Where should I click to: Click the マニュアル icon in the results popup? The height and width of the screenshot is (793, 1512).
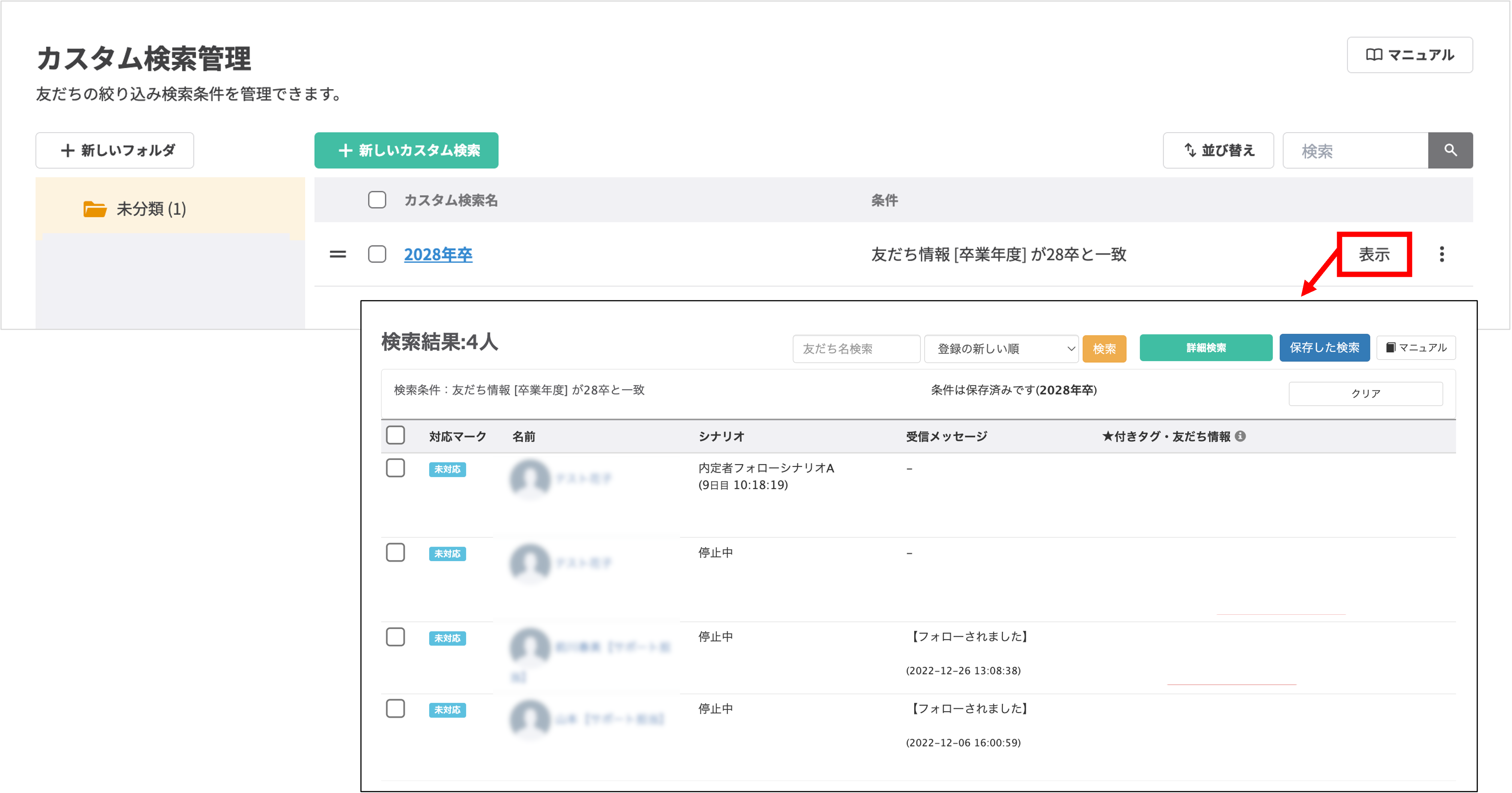(x=1391, y=347)
